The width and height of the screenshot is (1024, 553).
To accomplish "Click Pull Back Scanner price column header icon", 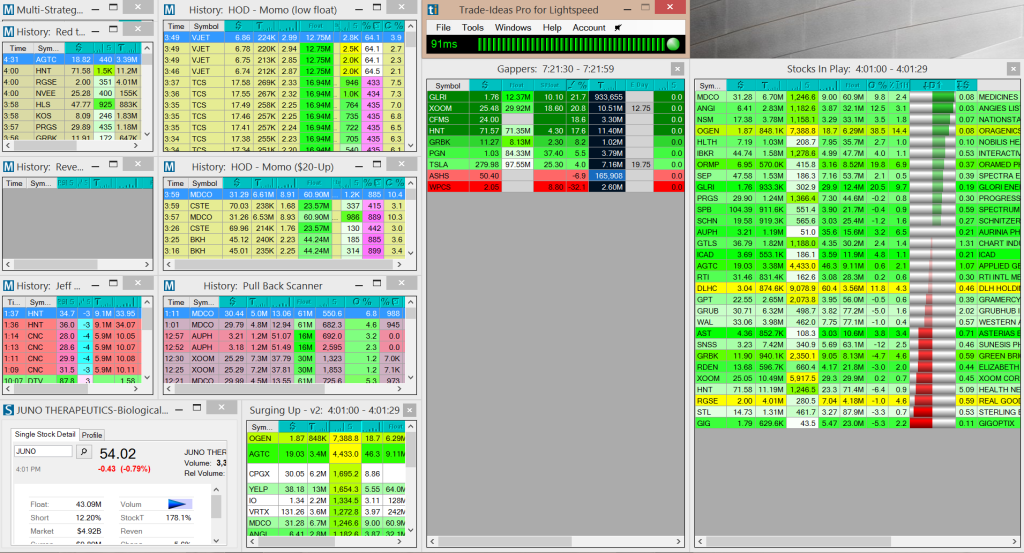I will point(234,302).
